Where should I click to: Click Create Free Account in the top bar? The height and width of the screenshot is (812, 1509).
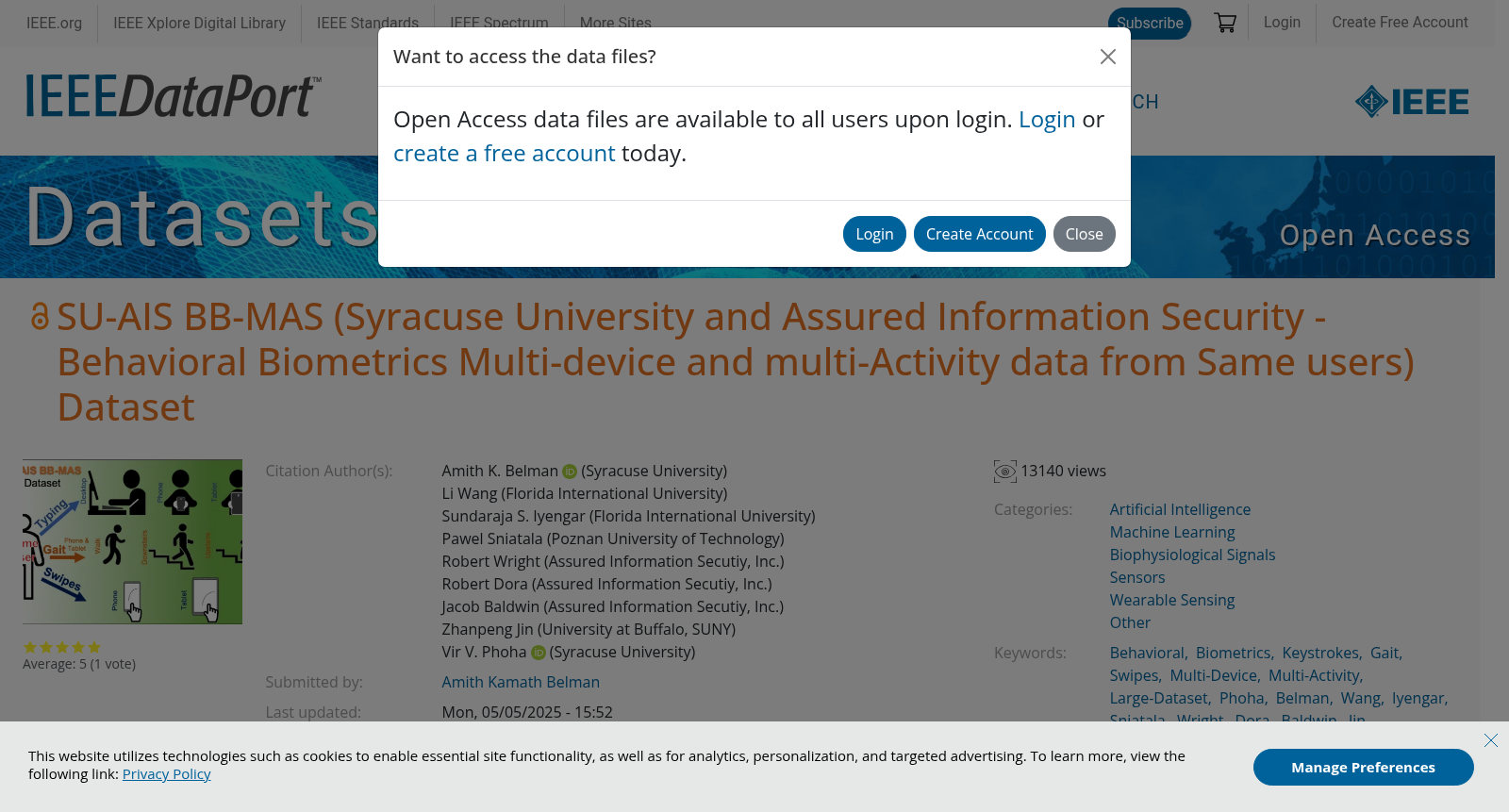pyautogui.click(x=1400, y=22)
